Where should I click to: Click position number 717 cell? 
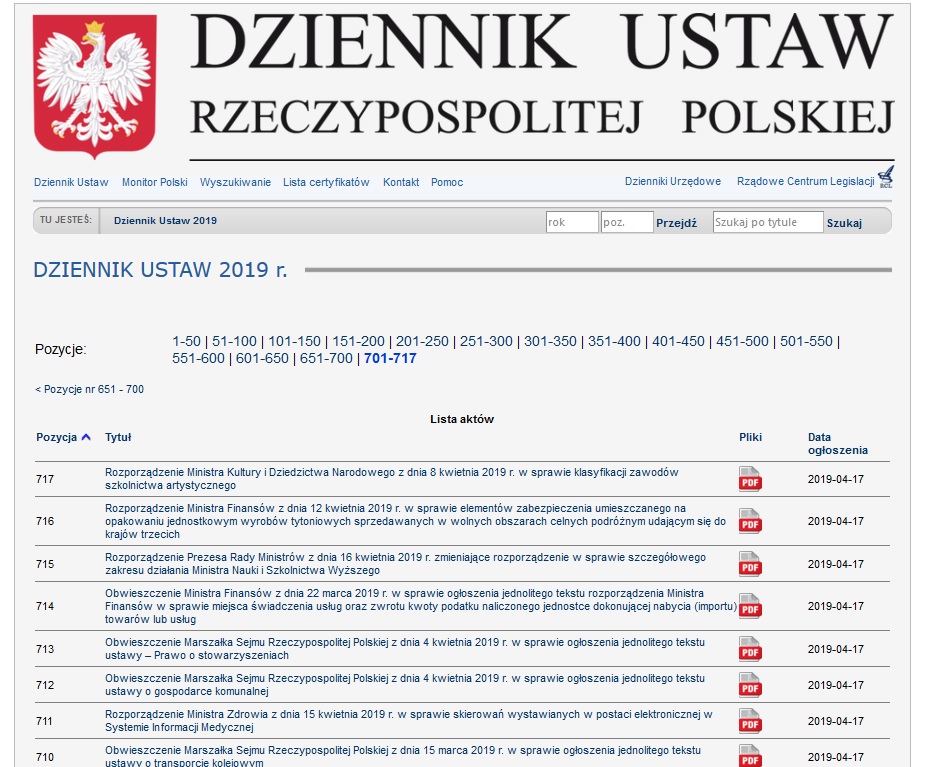[x=45, y=479]
